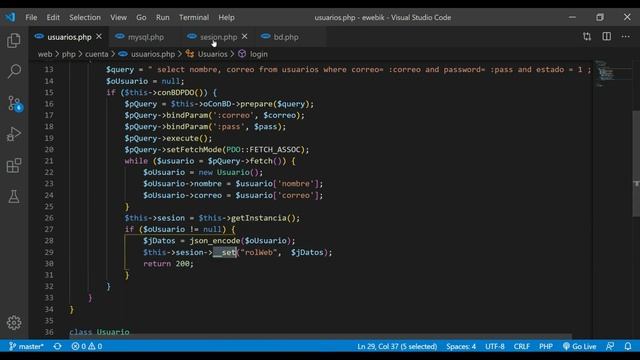Open the View menu
The image size is (640, 360).
pyautogui.click(x=118, y=18)
